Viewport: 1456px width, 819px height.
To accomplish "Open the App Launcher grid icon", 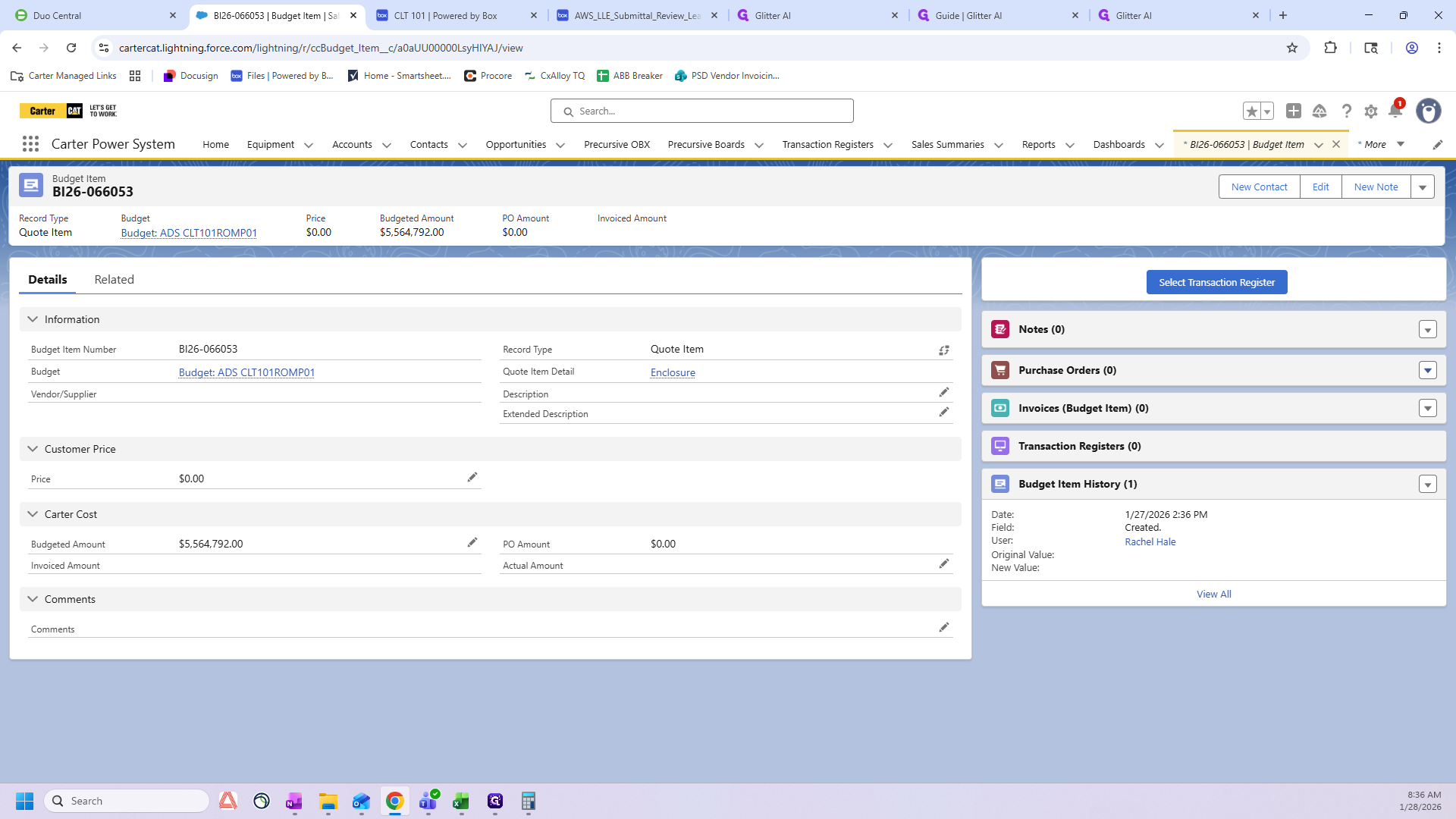I will 30,144.
